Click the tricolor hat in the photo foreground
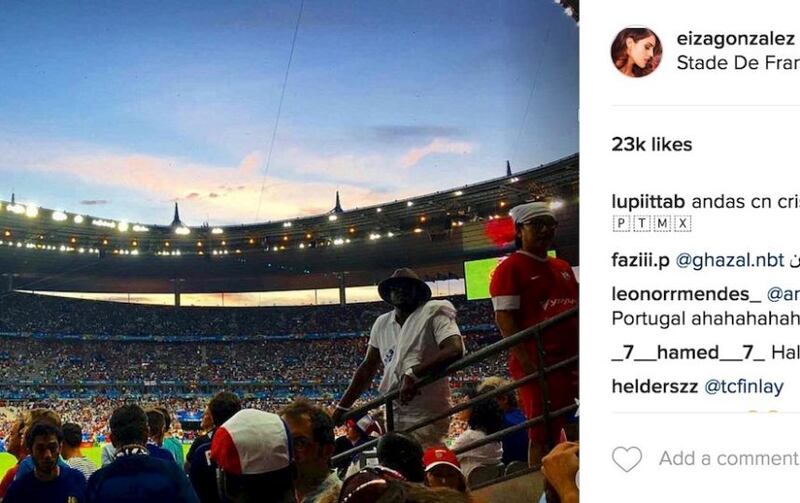 [x=251, y=443]
